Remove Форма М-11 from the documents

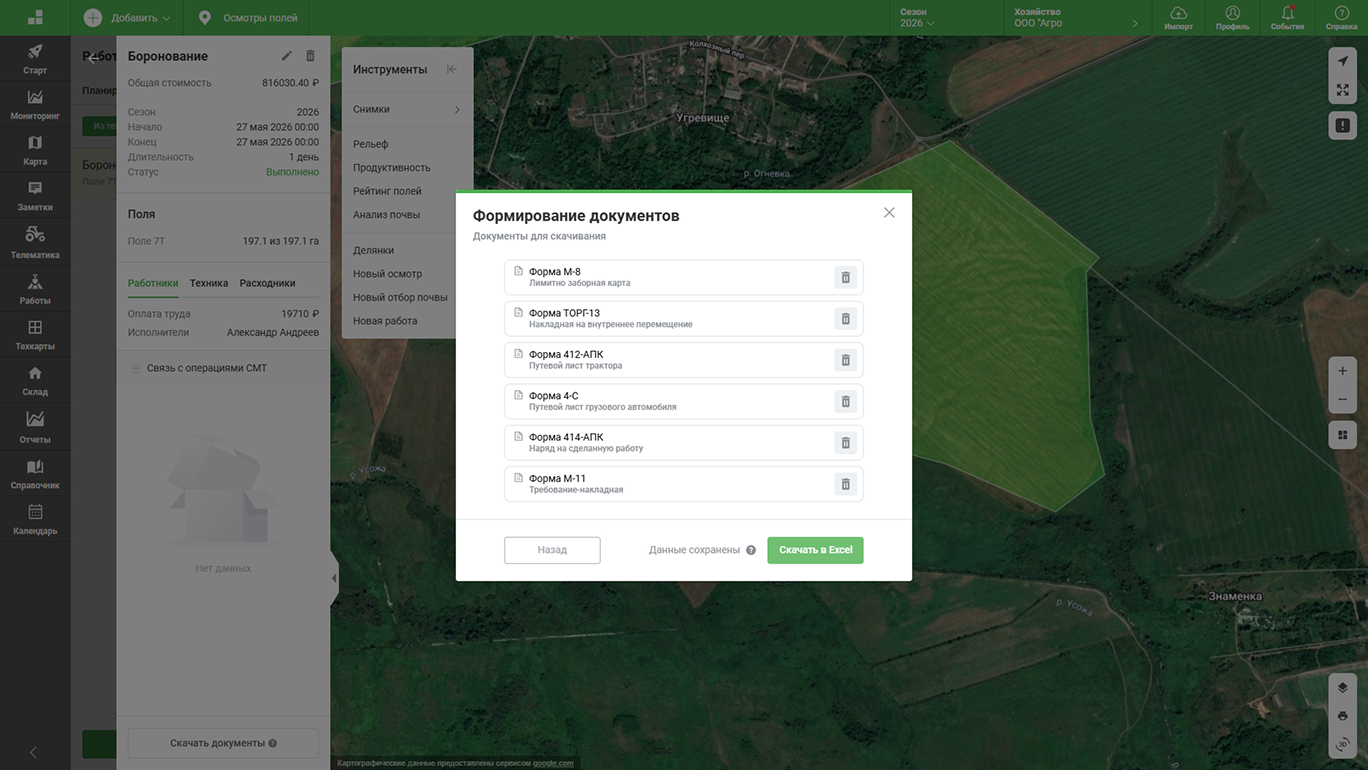click(x=845, y=484)
